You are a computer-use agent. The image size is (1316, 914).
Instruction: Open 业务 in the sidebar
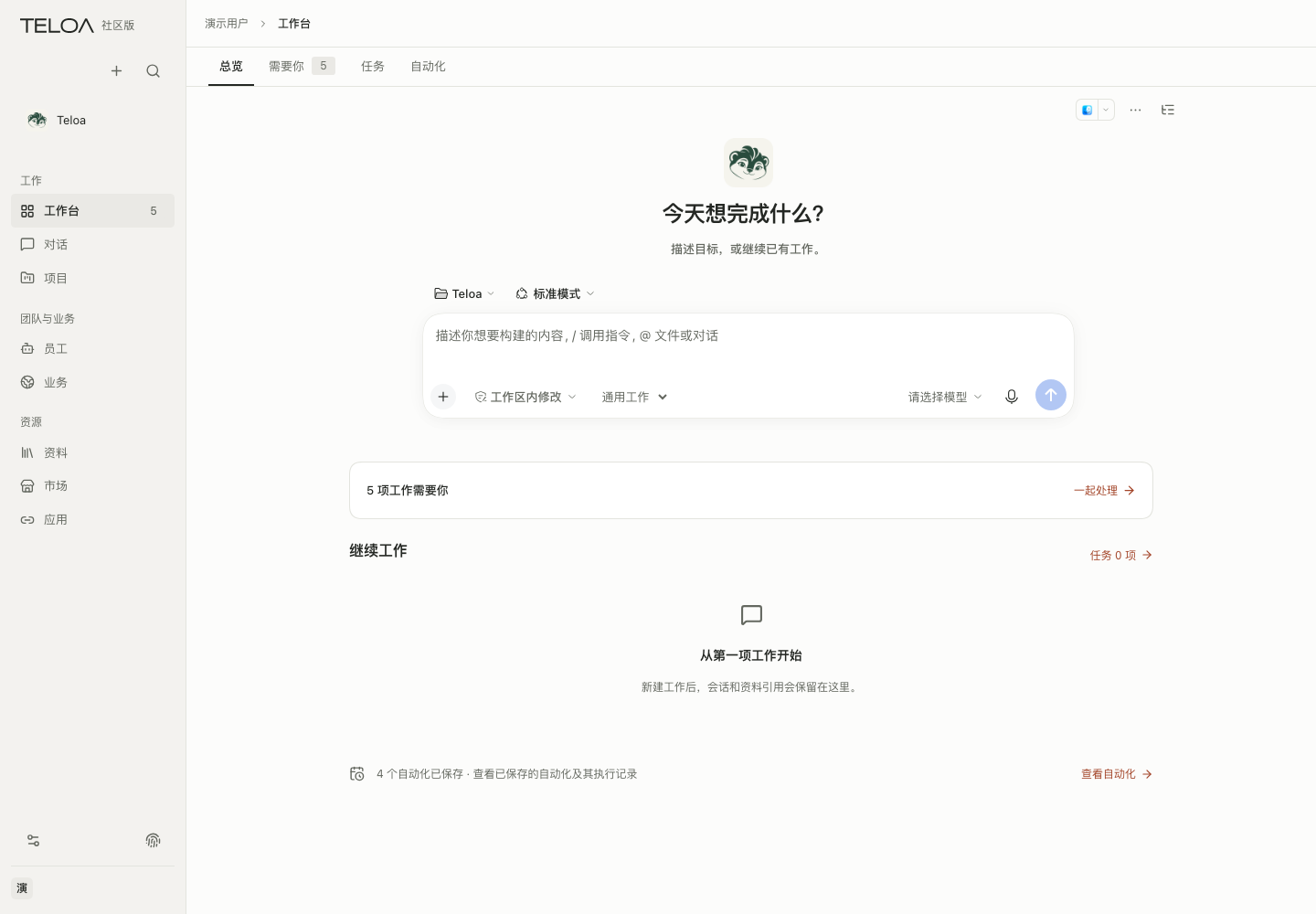click(92, 382)
